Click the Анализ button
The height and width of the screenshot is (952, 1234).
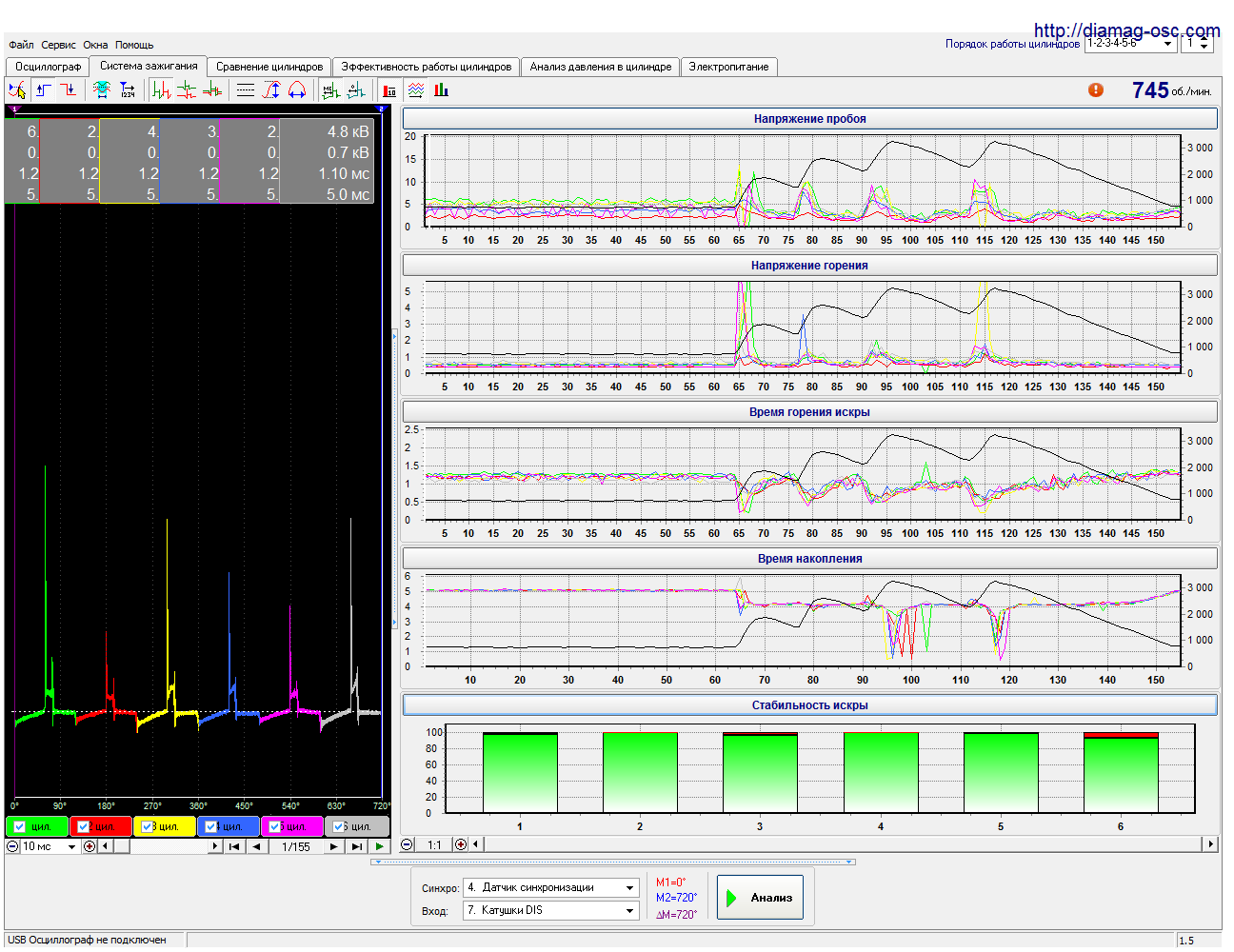(x=760, y=898)
